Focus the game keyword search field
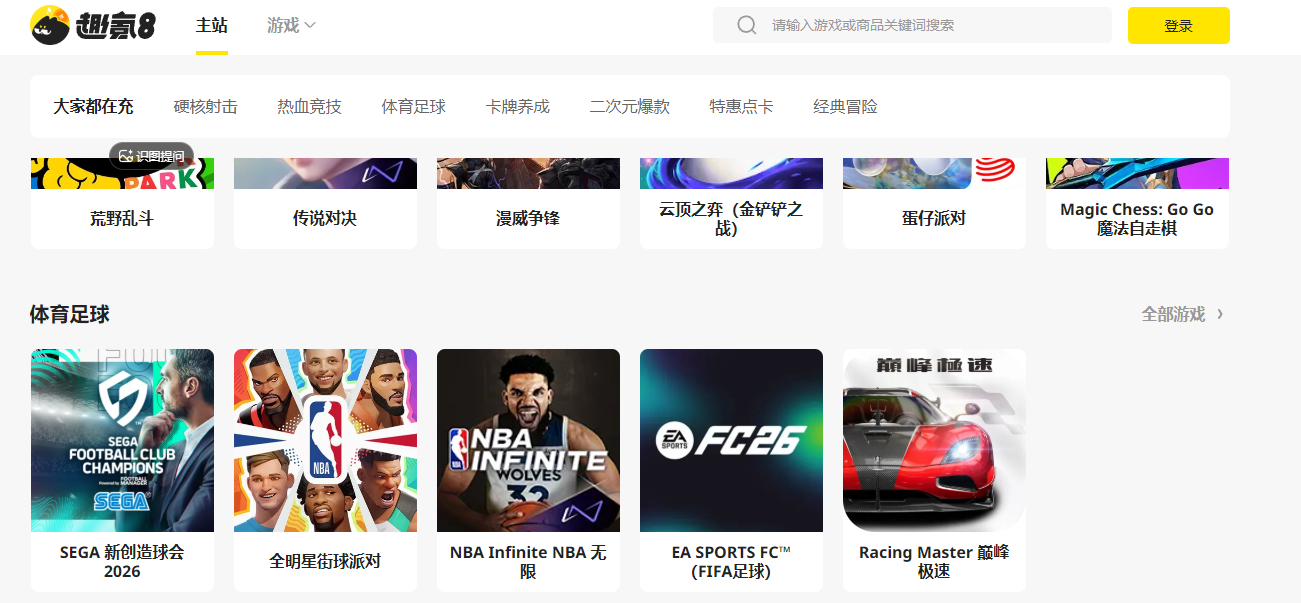This screenshot has width=1301, height=603. click(x=912, y=25)
